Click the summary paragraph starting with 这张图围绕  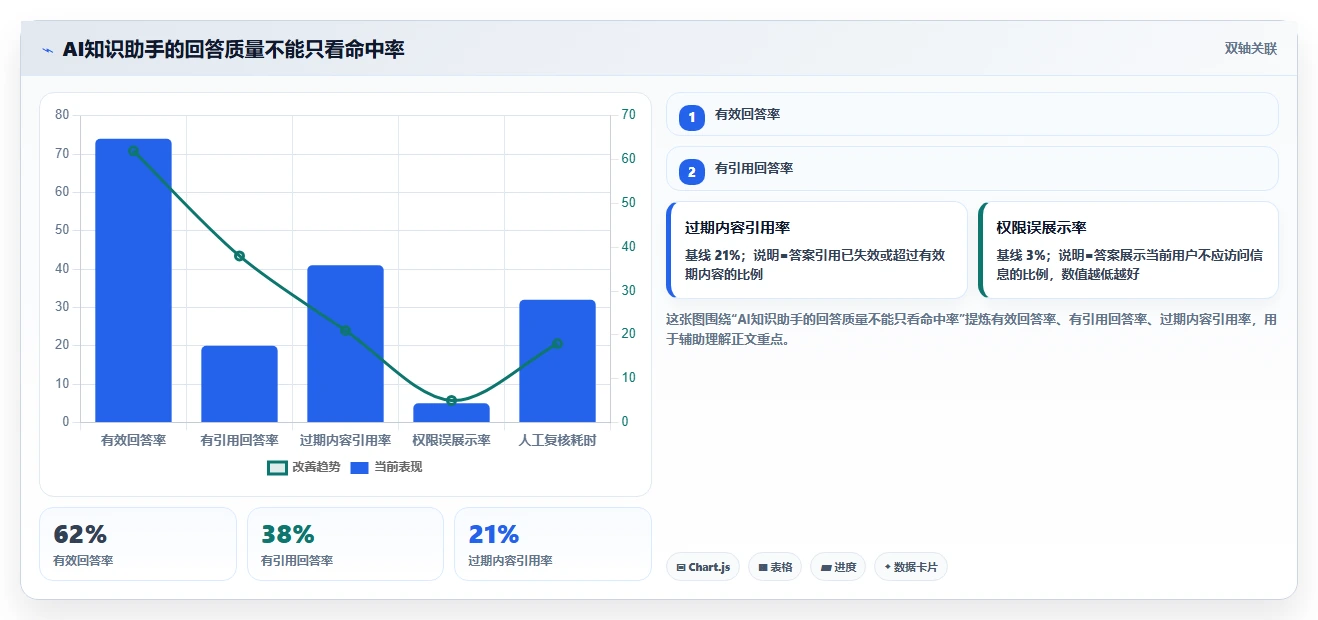coord(971,329)
